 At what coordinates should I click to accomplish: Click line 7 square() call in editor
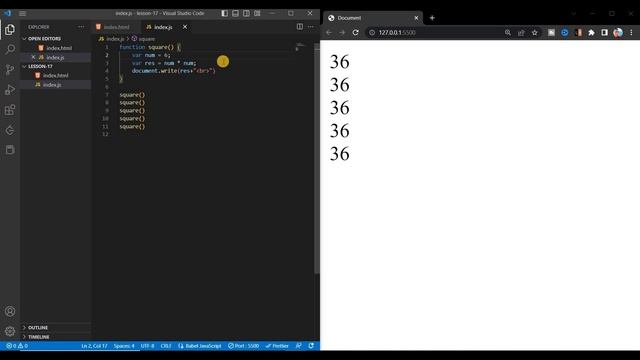point(132,95)
